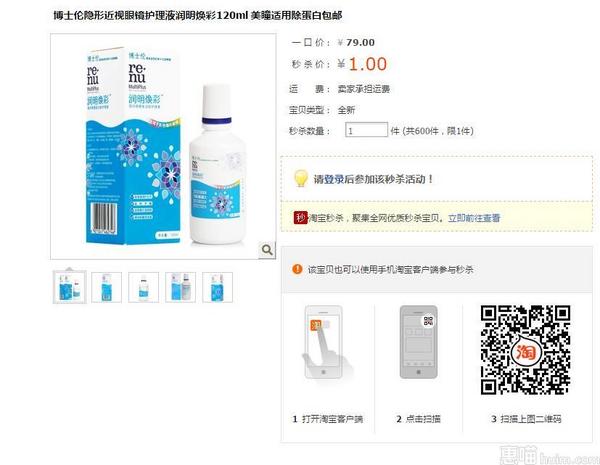The width and height of the screenshot is (600, 465).
Task: Open the 立即前往查看 link
Action: coord(474,218)
